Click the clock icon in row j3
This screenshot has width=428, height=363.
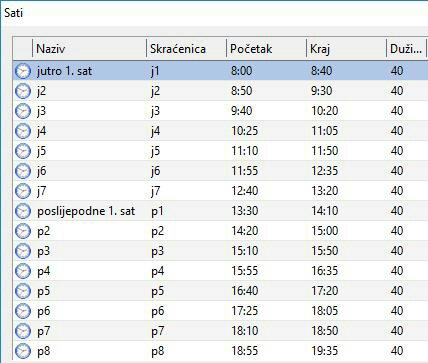pyautogui.click(x=23, y=111)
